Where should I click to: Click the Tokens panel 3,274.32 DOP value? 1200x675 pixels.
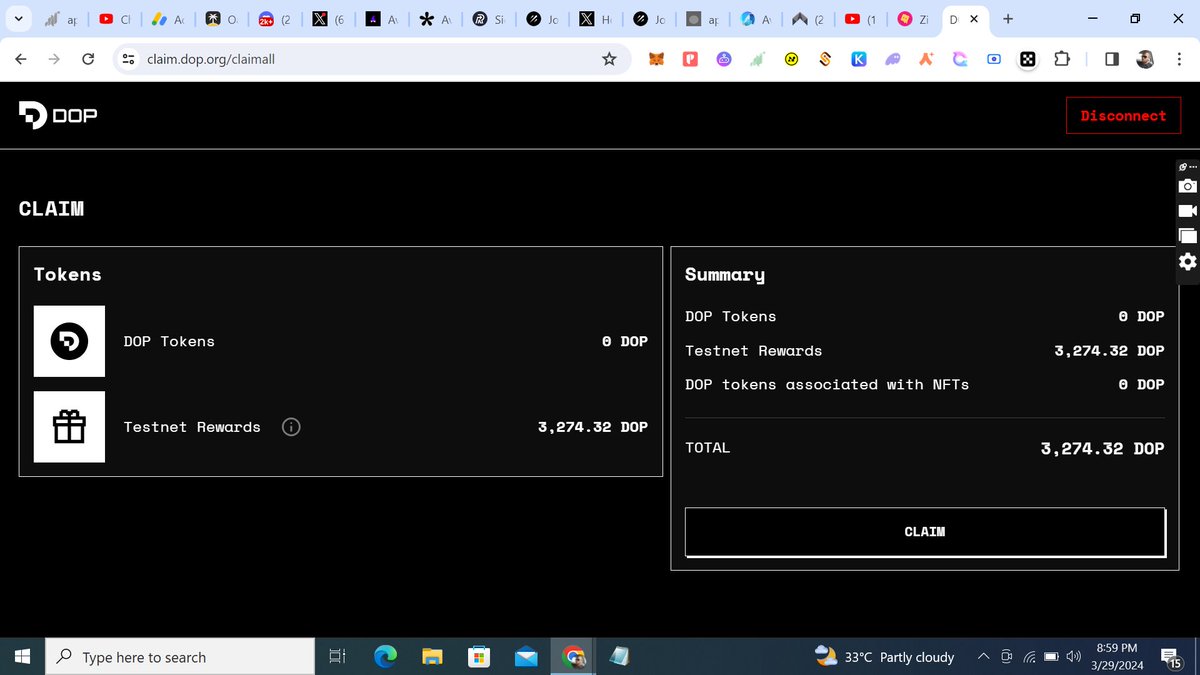pyautogui.click(x=592, y=427)
